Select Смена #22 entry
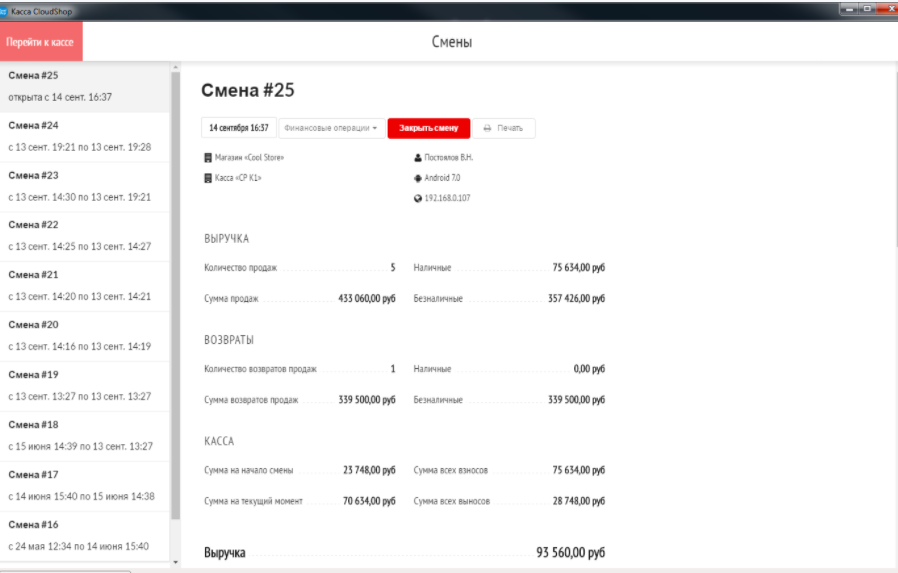The image size is (898, 573). (x=85, y=236)
